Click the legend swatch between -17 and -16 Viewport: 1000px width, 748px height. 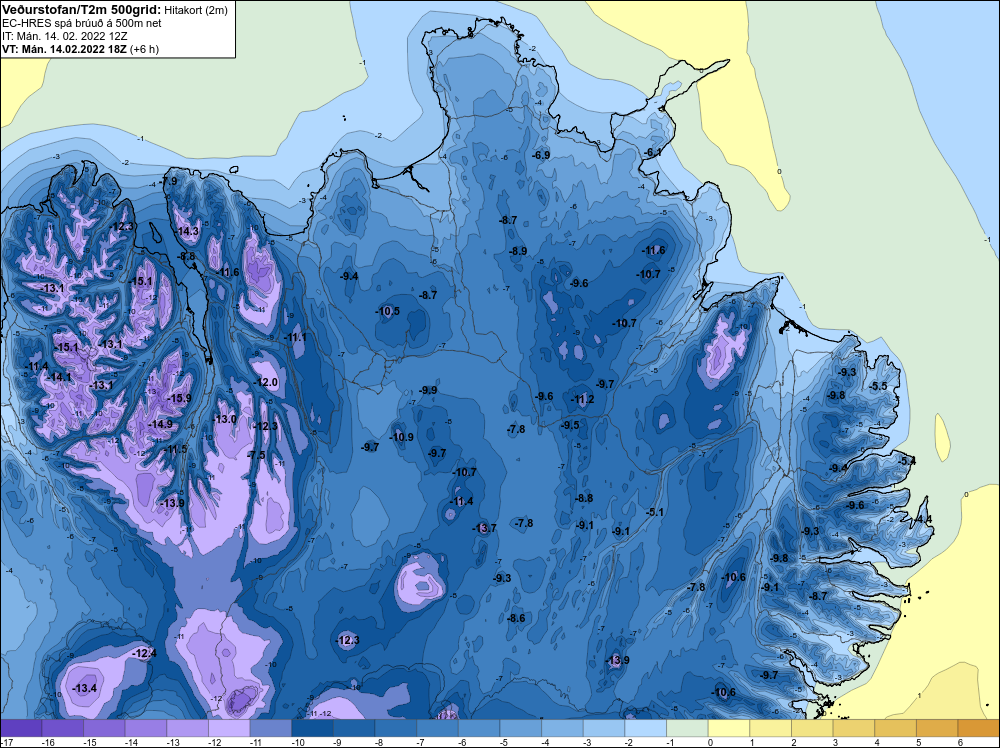click(21, 728)
